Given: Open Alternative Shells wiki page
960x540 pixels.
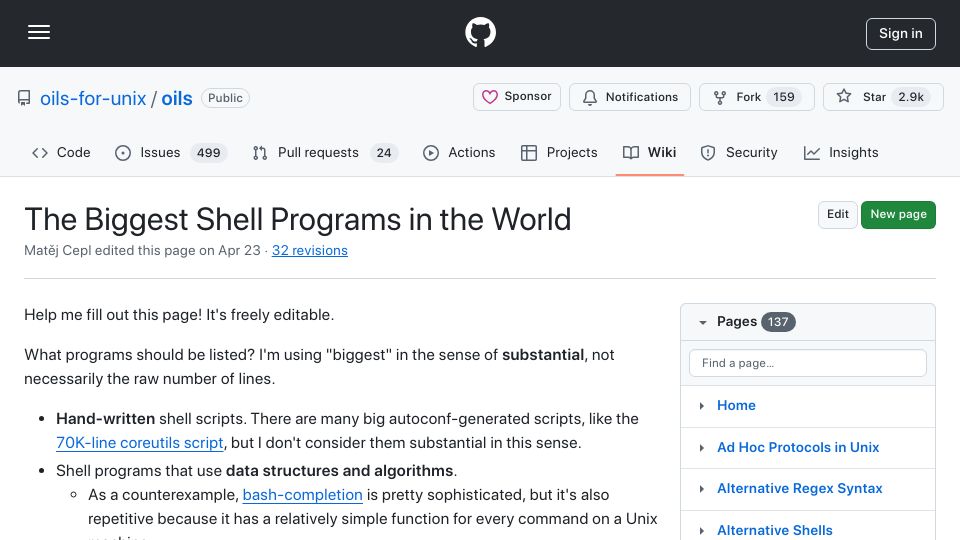Looking at the screenshot, I should coord(774,530).
